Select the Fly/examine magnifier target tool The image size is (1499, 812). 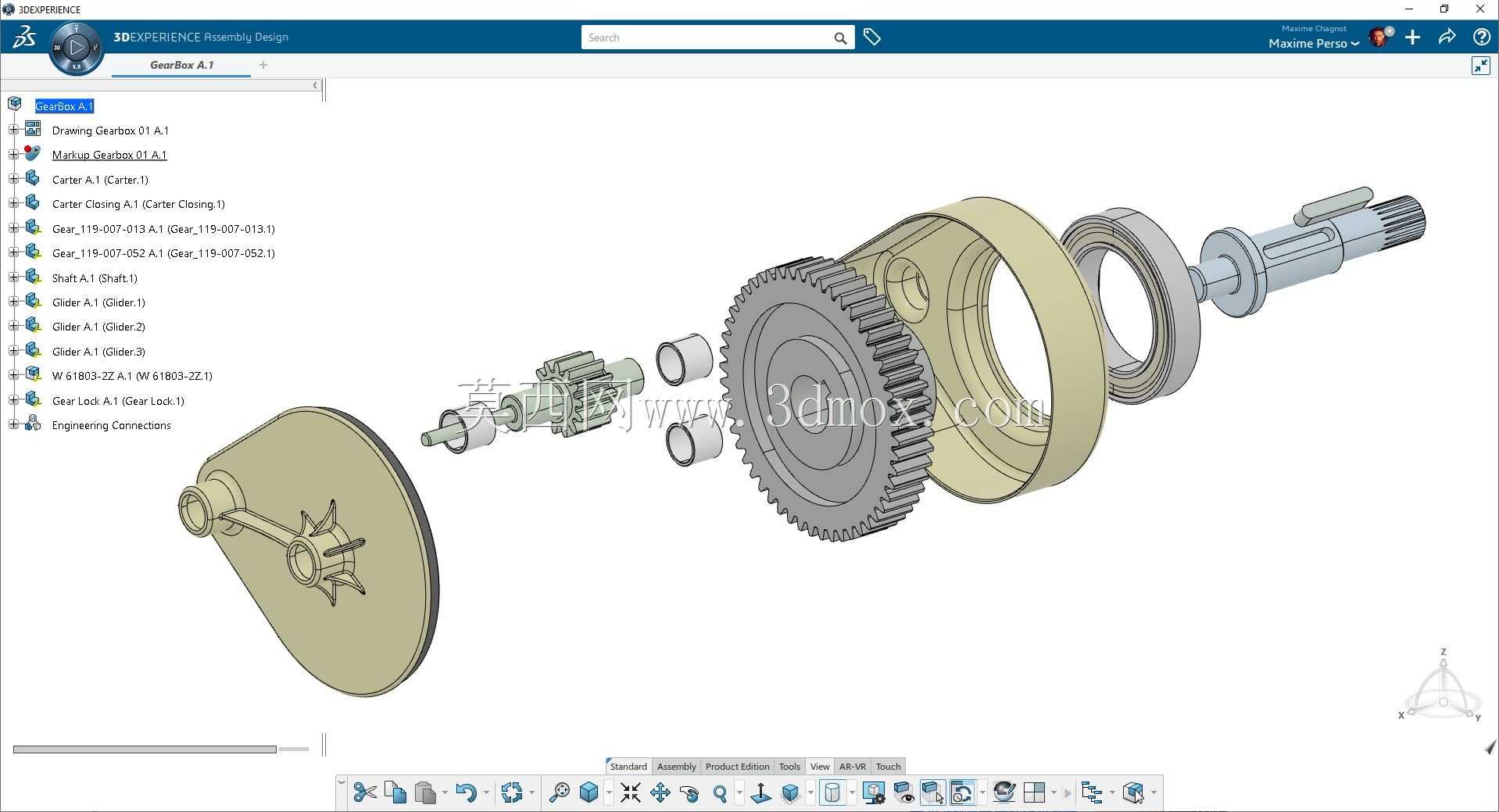click(x=559, y=792)
